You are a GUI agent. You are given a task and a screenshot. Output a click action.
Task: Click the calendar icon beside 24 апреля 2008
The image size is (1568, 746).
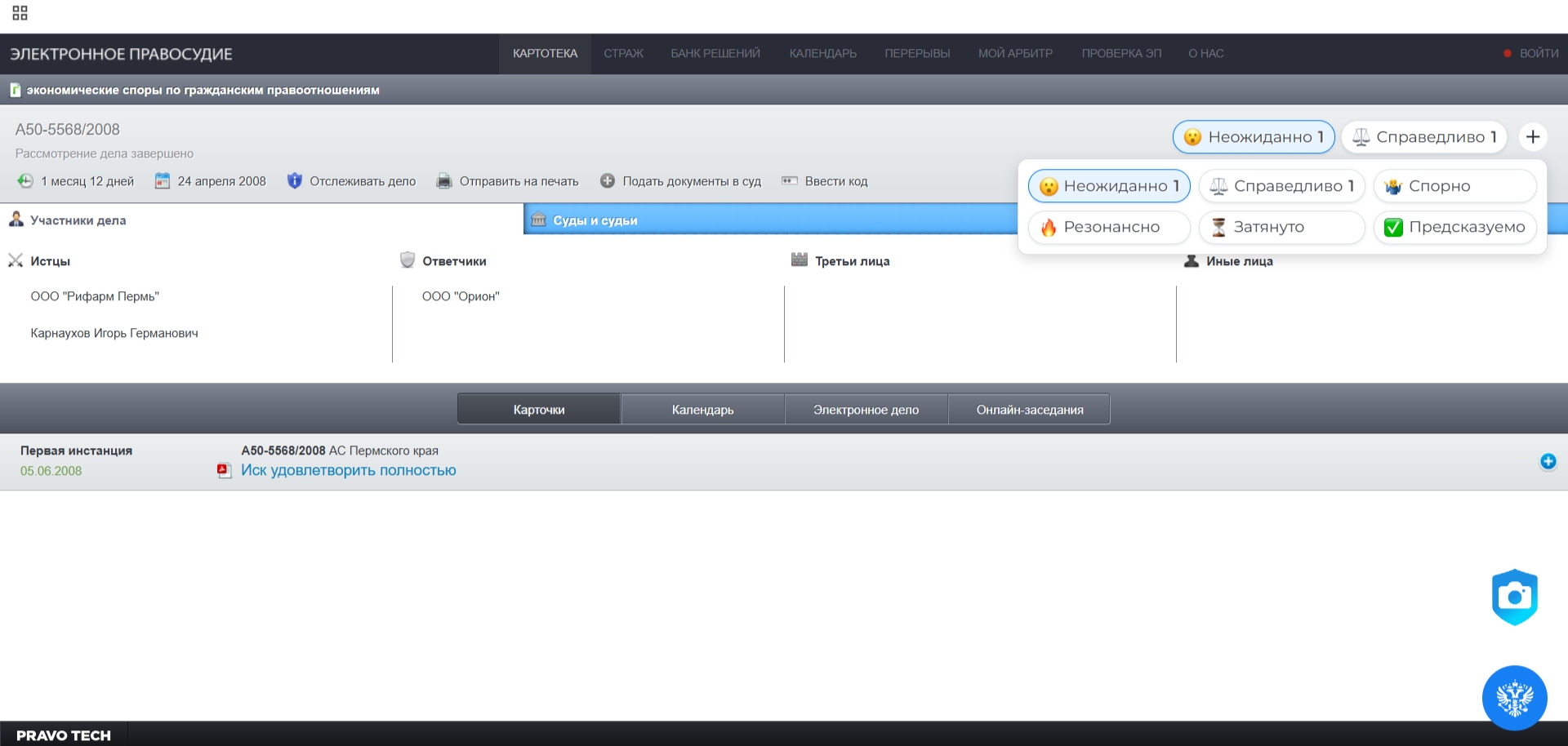point(163,181)
